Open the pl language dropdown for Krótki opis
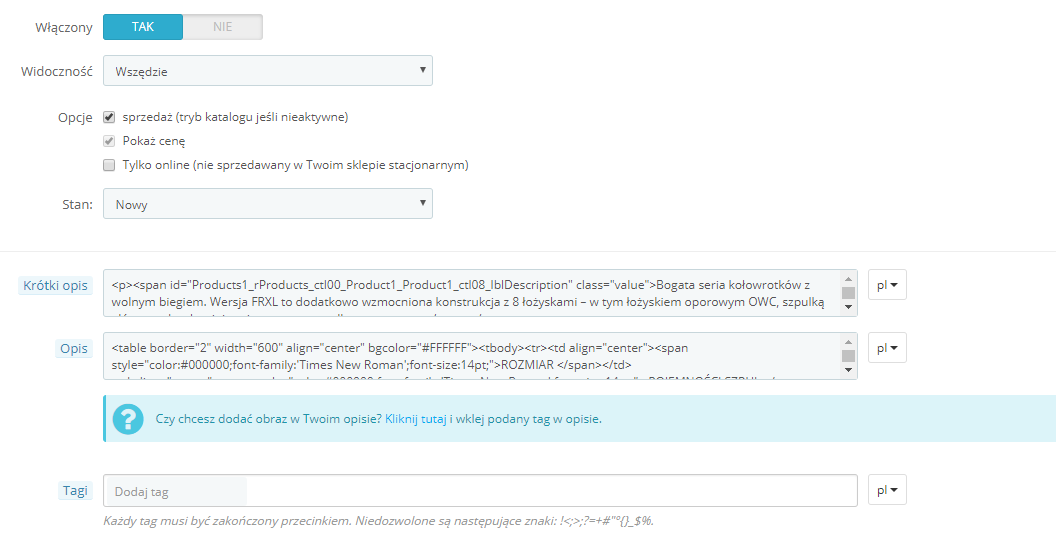This screenshot has height=548, width=1056. 887,286
